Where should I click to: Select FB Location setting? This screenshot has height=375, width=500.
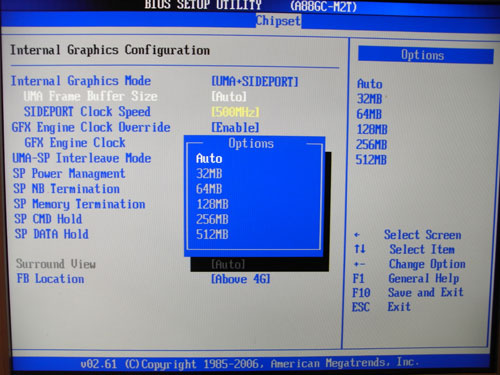50,279
